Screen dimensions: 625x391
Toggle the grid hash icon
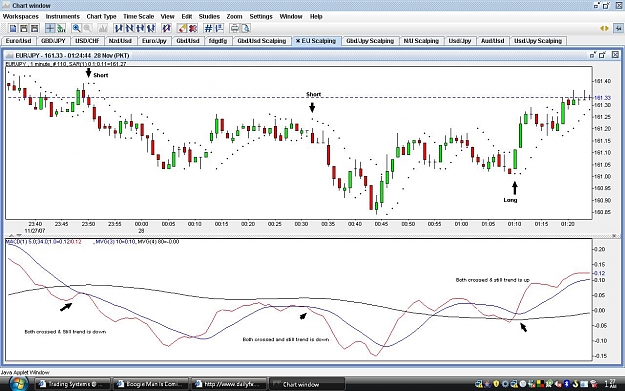[x=208, y=28]
